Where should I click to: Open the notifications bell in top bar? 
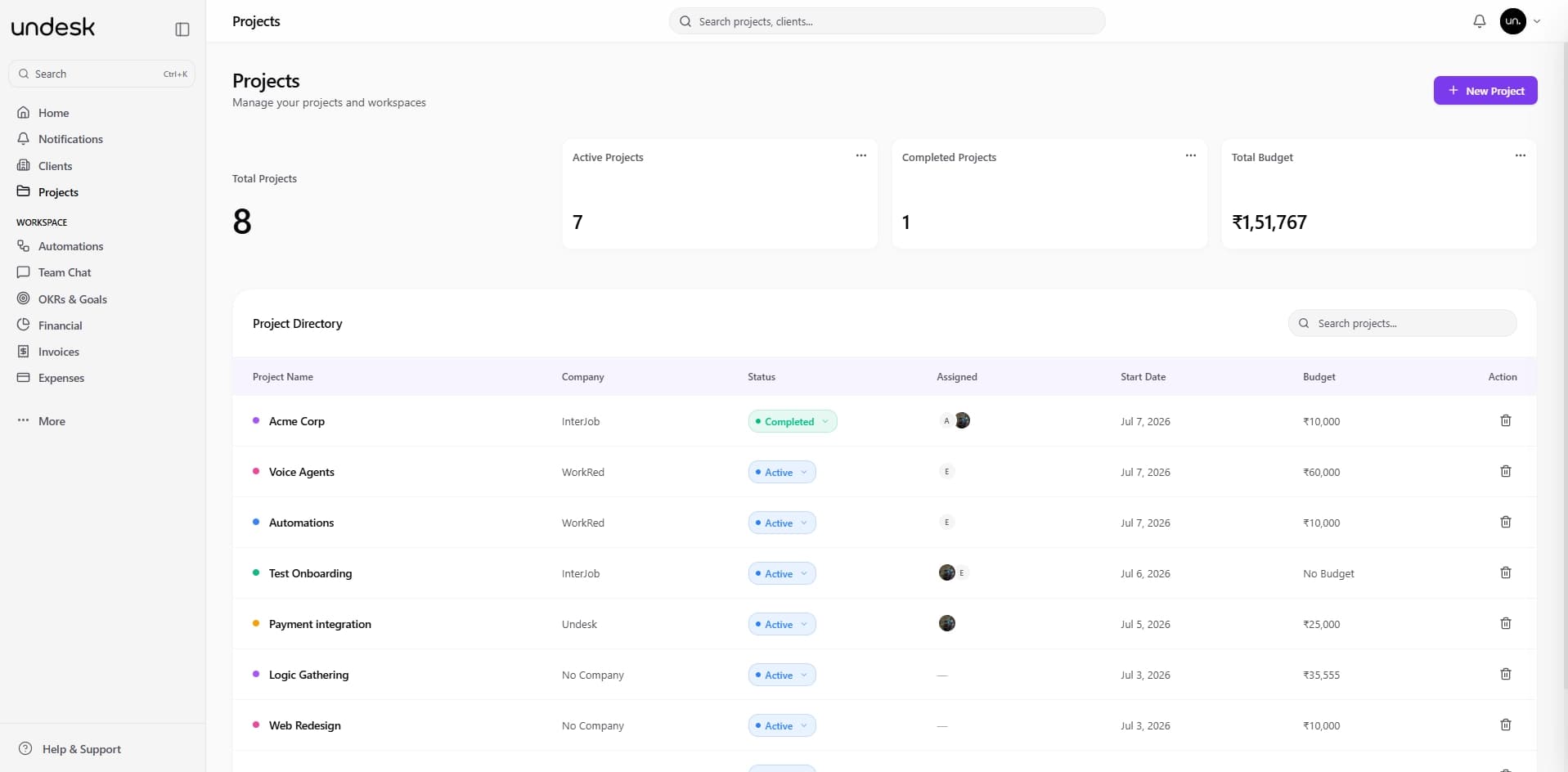click(1479, 21)
